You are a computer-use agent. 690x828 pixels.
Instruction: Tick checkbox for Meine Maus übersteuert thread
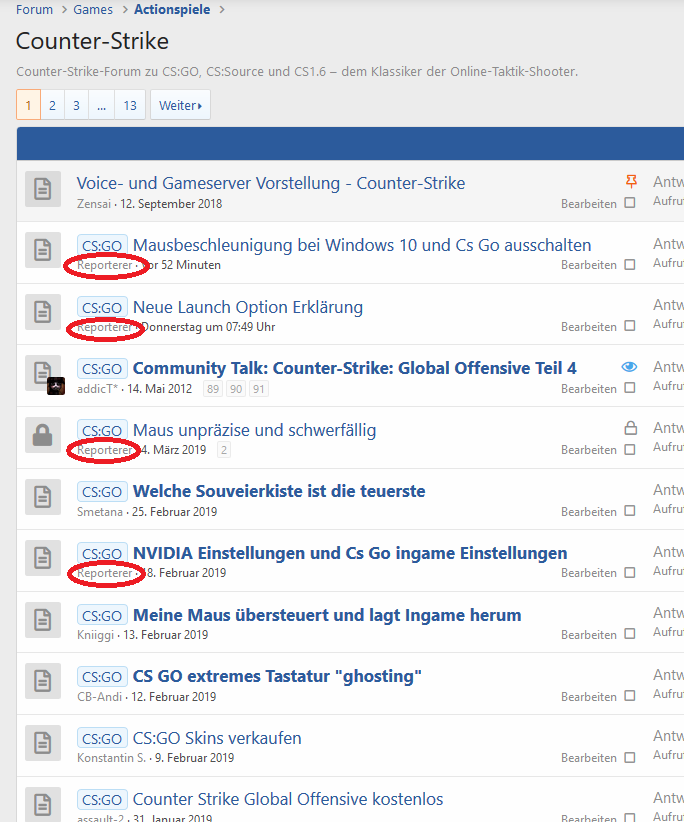click(x=630, y=634)
